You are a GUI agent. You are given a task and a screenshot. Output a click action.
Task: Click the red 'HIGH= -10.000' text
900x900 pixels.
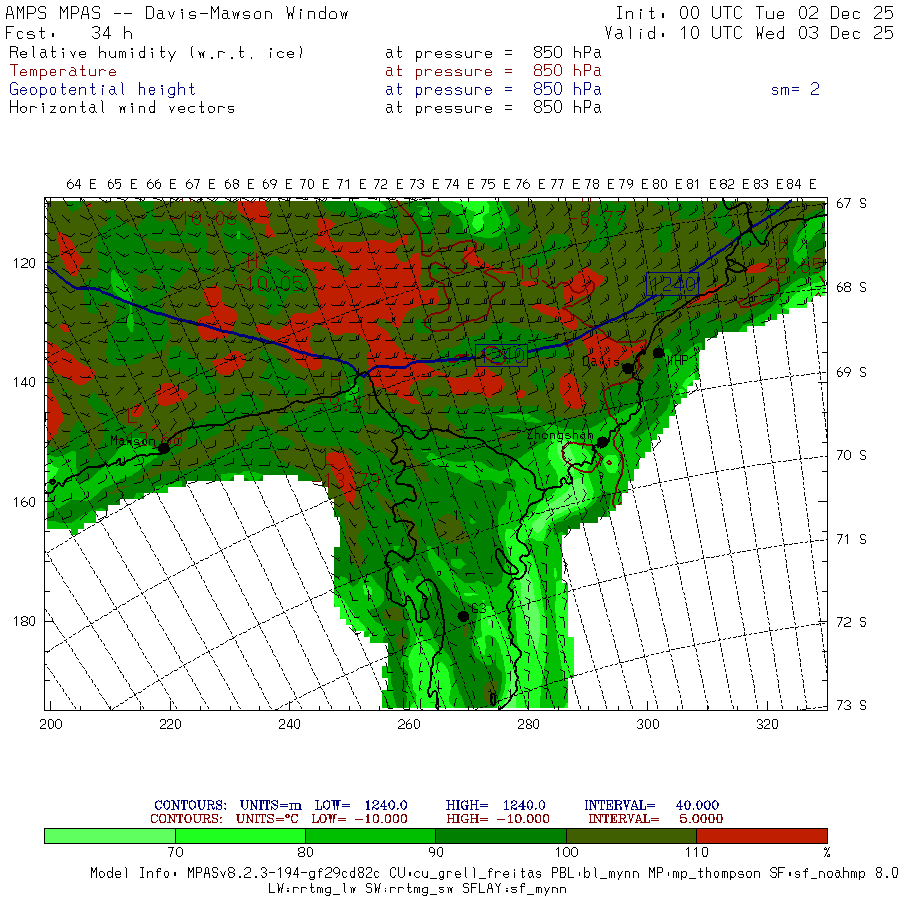coord(498,819)
